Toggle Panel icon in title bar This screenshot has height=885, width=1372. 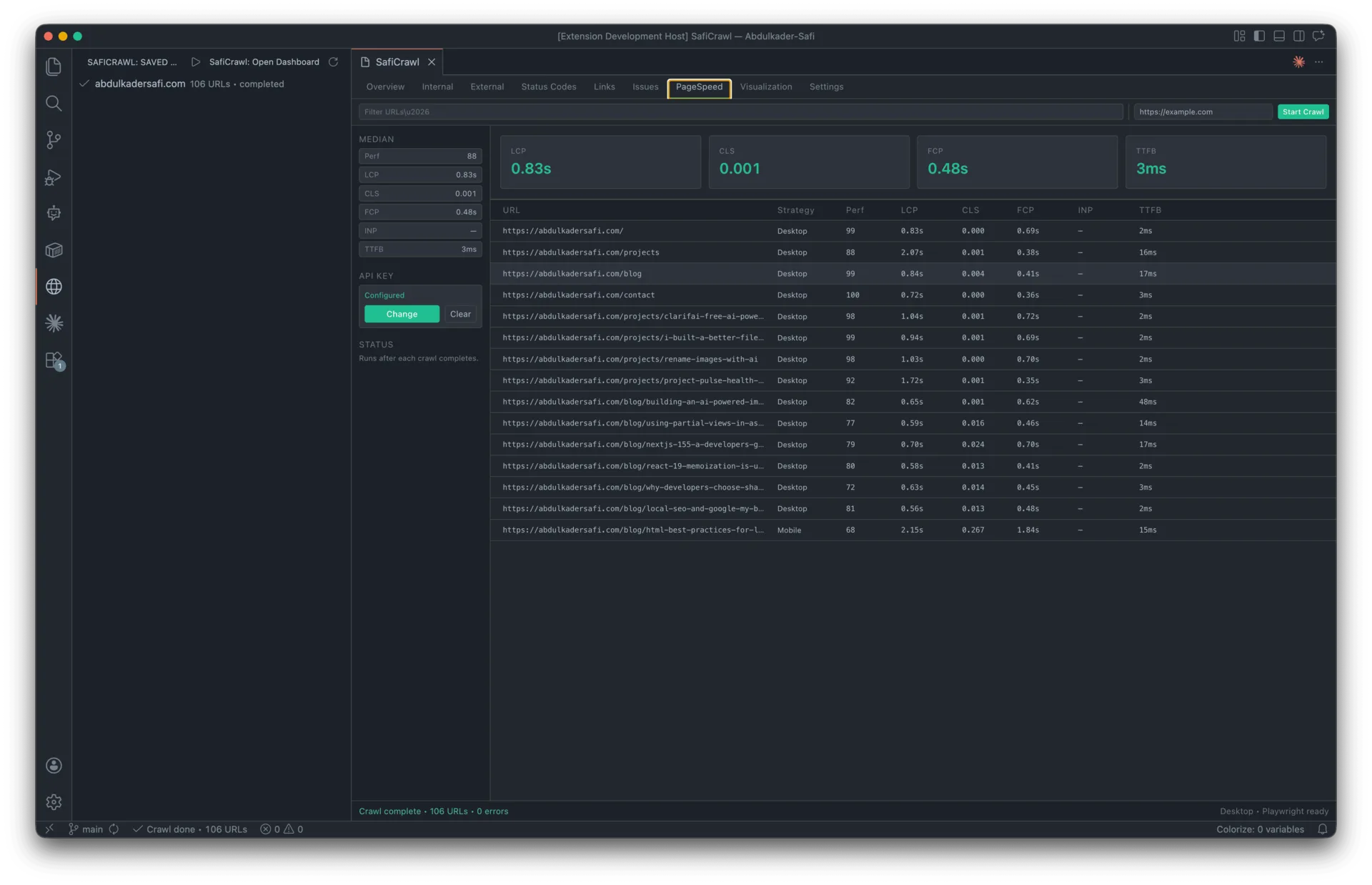pos(1279,36)
